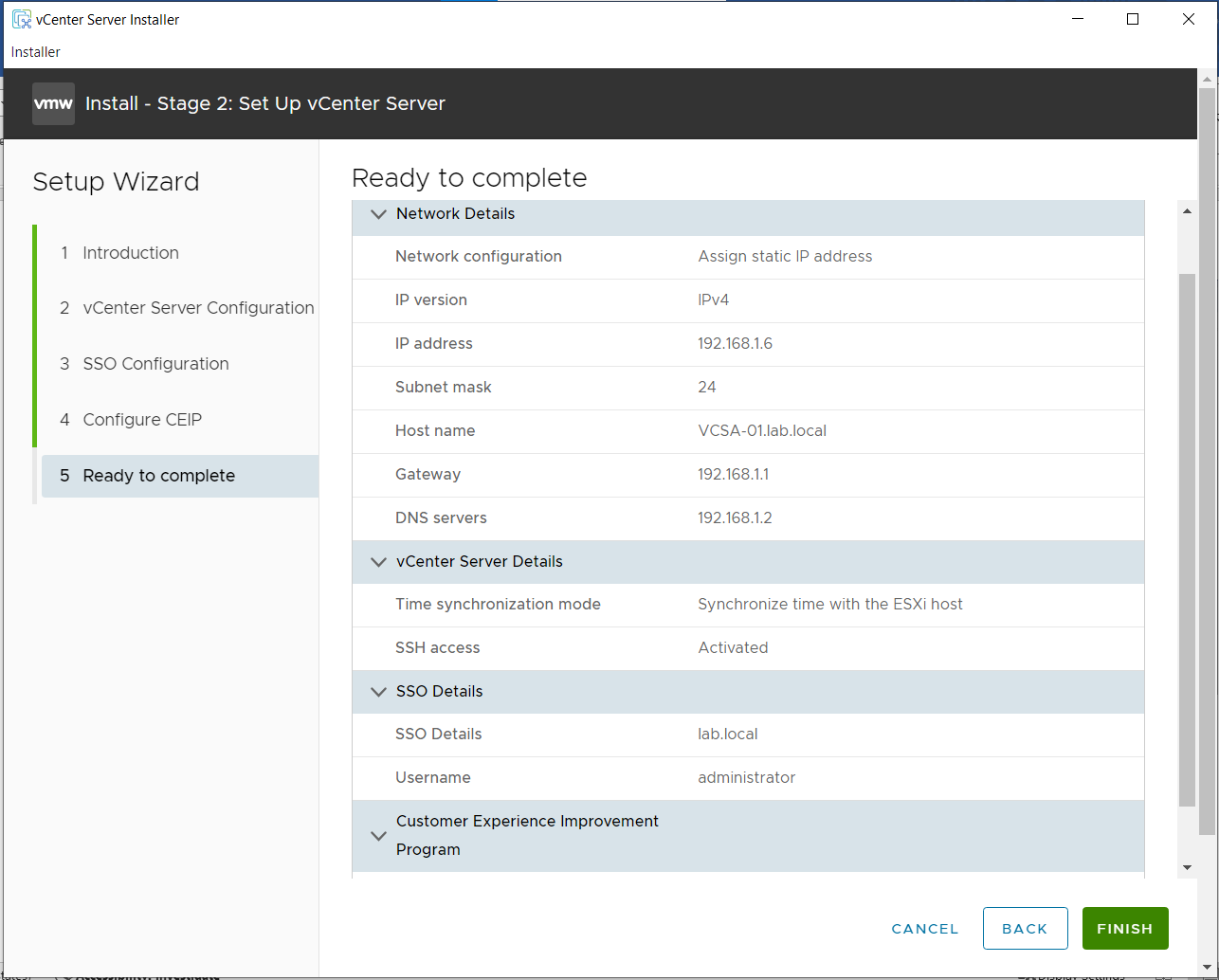
Task: Minimize the installer window
Action: click(x=1077, y=19)
